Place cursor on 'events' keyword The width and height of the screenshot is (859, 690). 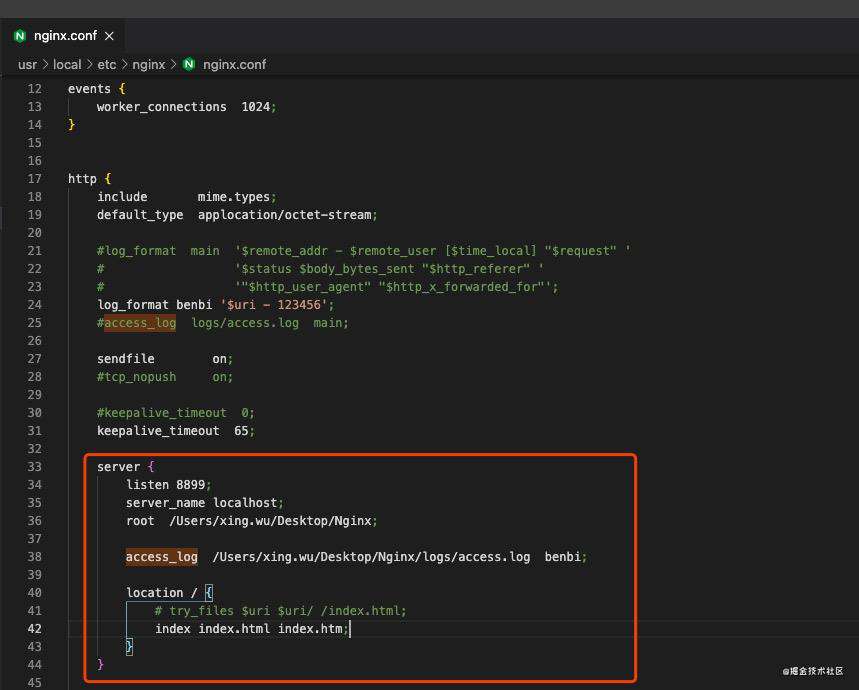pyautogui.click(x=89, y=89)
